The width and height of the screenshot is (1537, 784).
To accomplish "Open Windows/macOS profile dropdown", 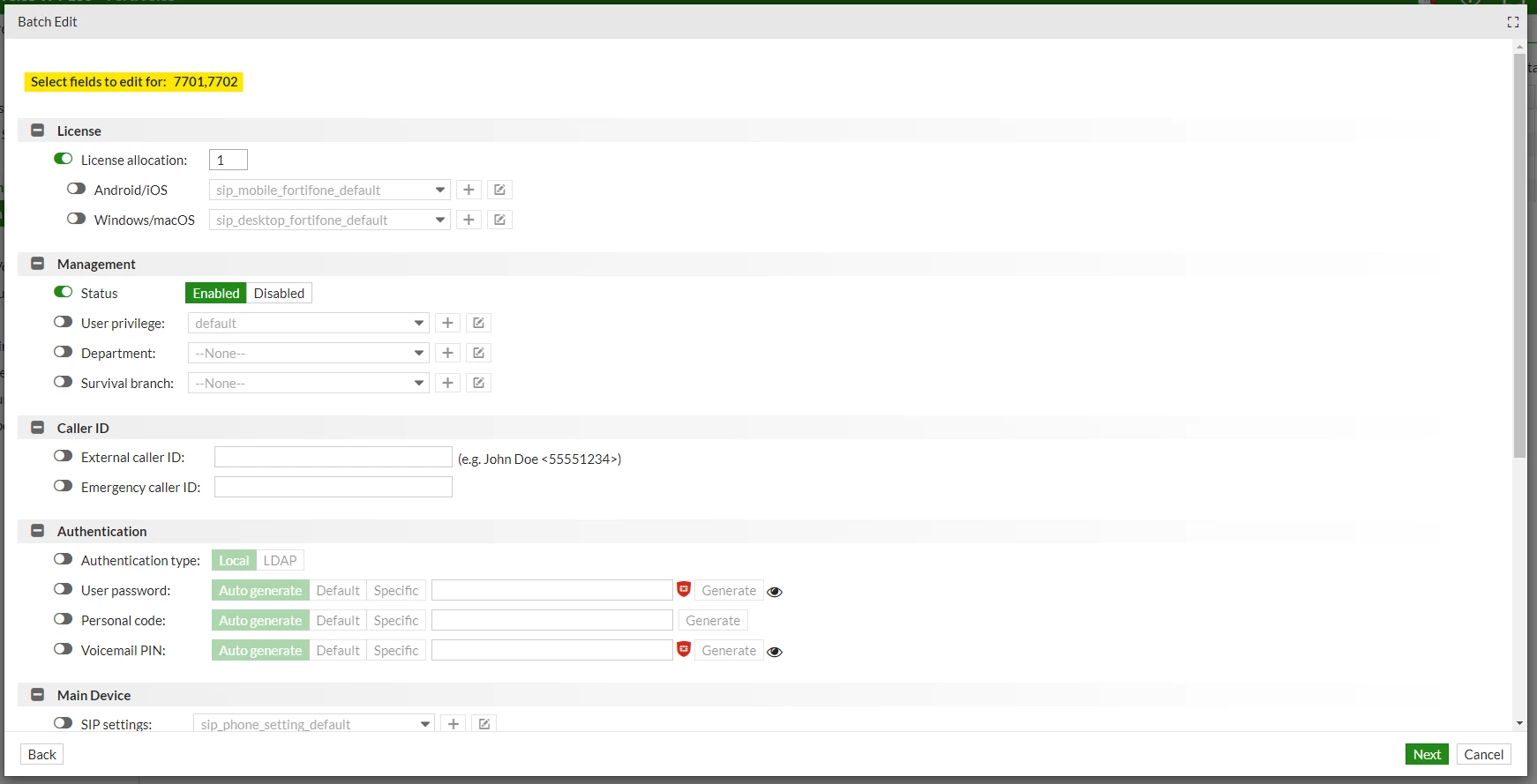I will 330,220.
